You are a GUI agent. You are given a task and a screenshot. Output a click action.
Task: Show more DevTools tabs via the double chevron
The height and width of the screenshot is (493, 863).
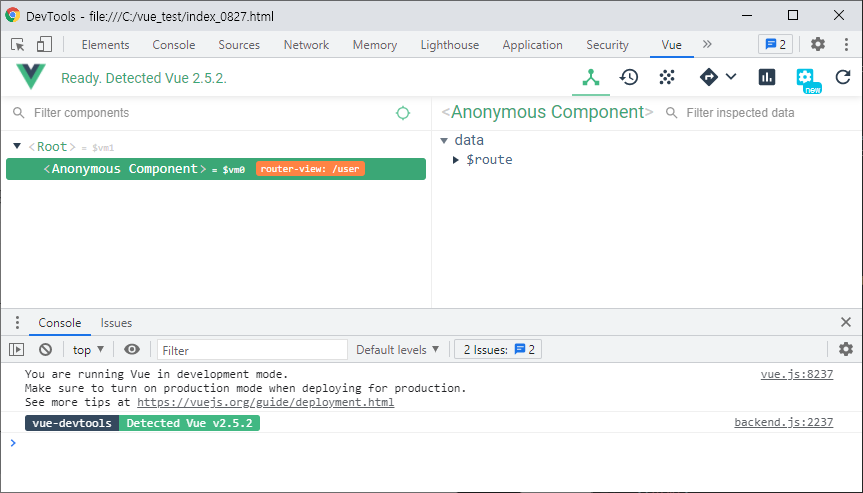[707, 44]
